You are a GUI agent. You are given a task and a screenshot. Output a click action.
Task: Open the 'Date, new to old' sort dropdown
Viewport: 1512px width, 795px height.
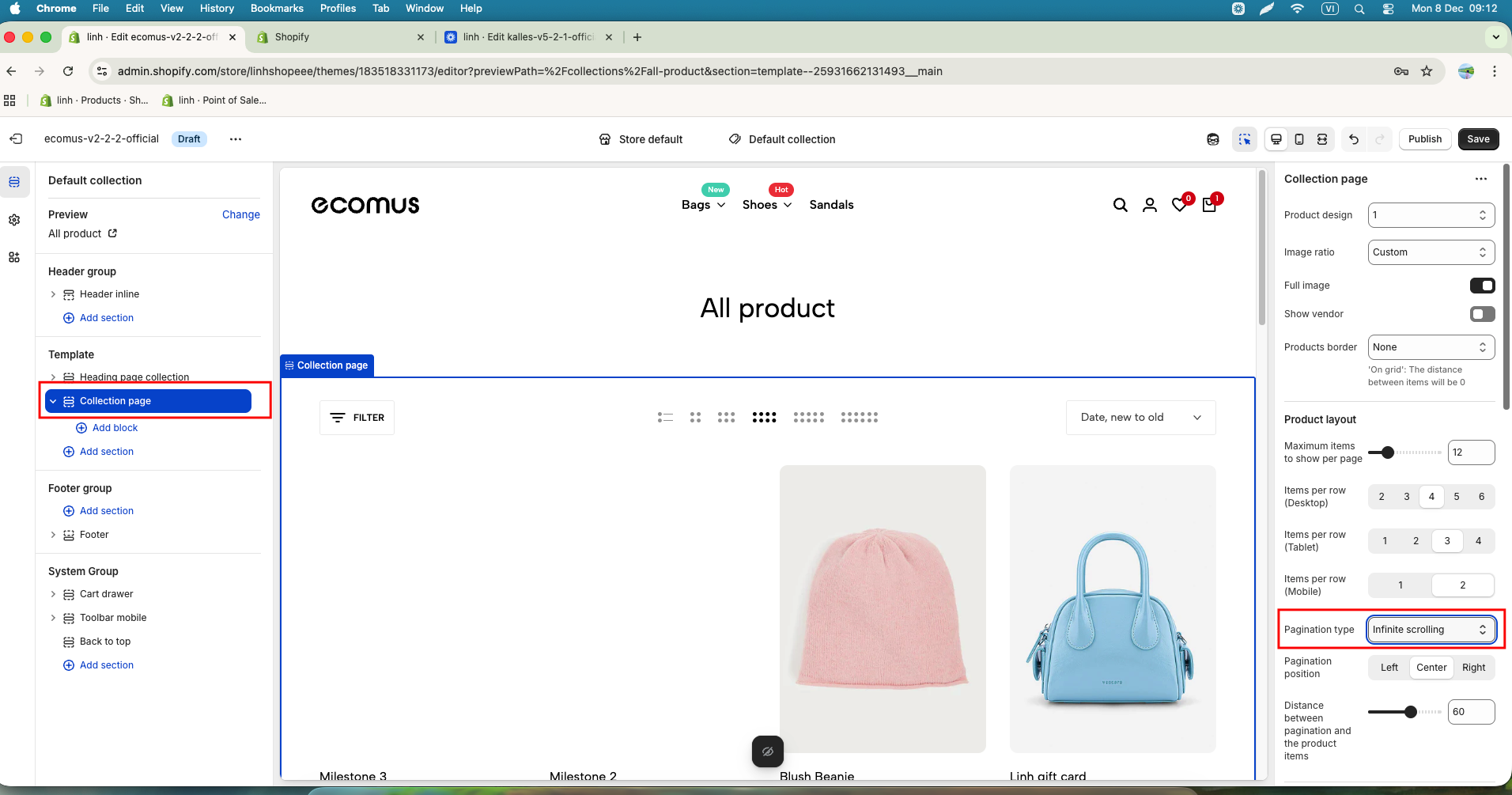tap(1140, 418)
